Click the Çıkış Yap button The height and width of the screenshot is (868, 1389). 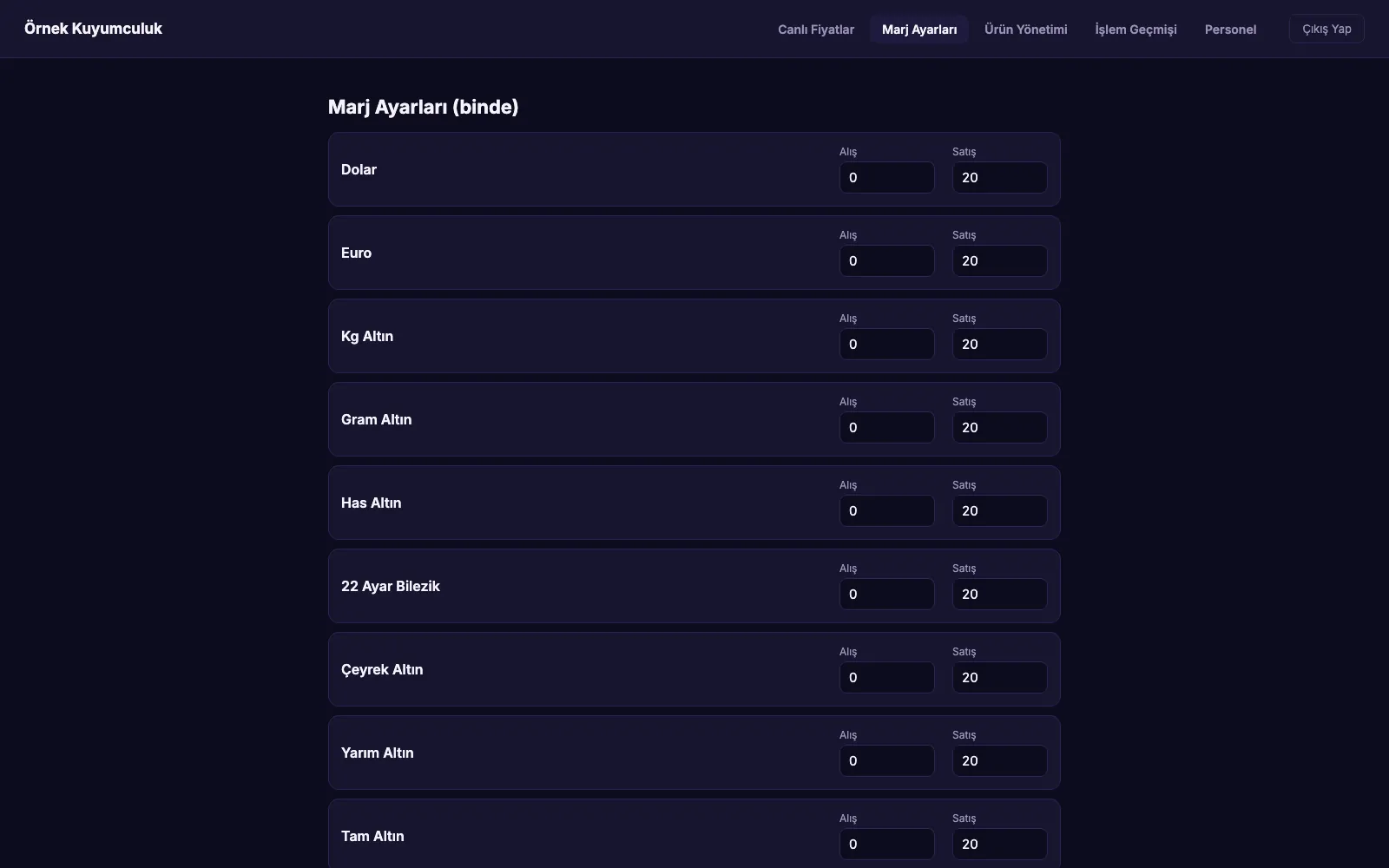[1326, 29]
